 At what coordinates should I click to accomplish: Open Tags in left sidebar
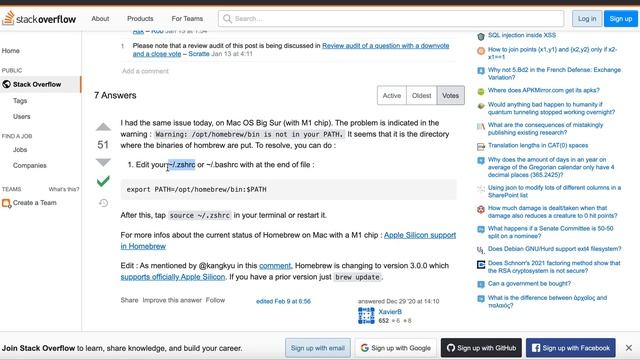pyautogui.click(x=20, y=100)
